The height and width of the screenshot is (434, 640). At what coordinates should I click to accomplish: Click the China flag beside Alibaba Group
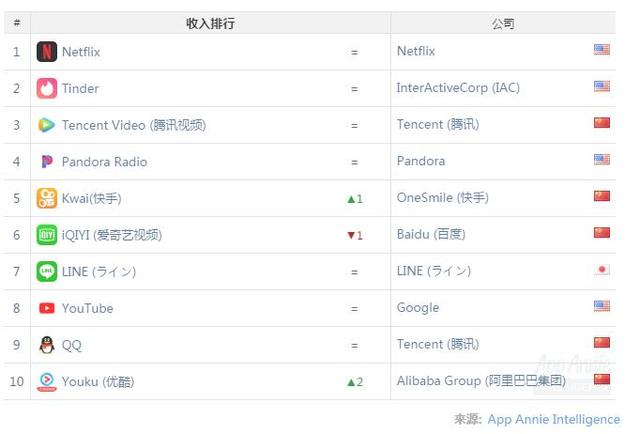pos(602,380)
